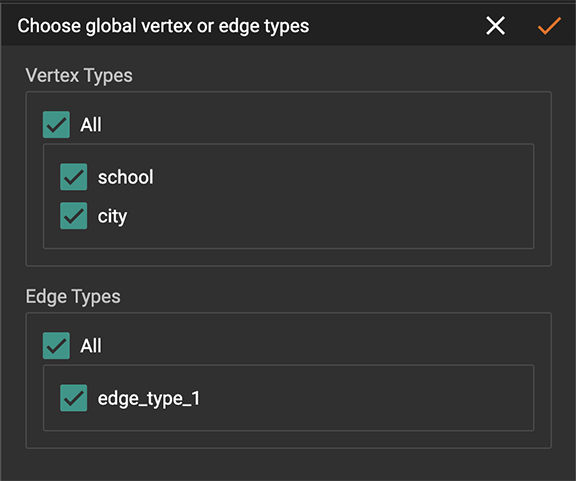The image size is (576, 481).
Task: Close the dialog using the X icon
Action: pos(496,26)
